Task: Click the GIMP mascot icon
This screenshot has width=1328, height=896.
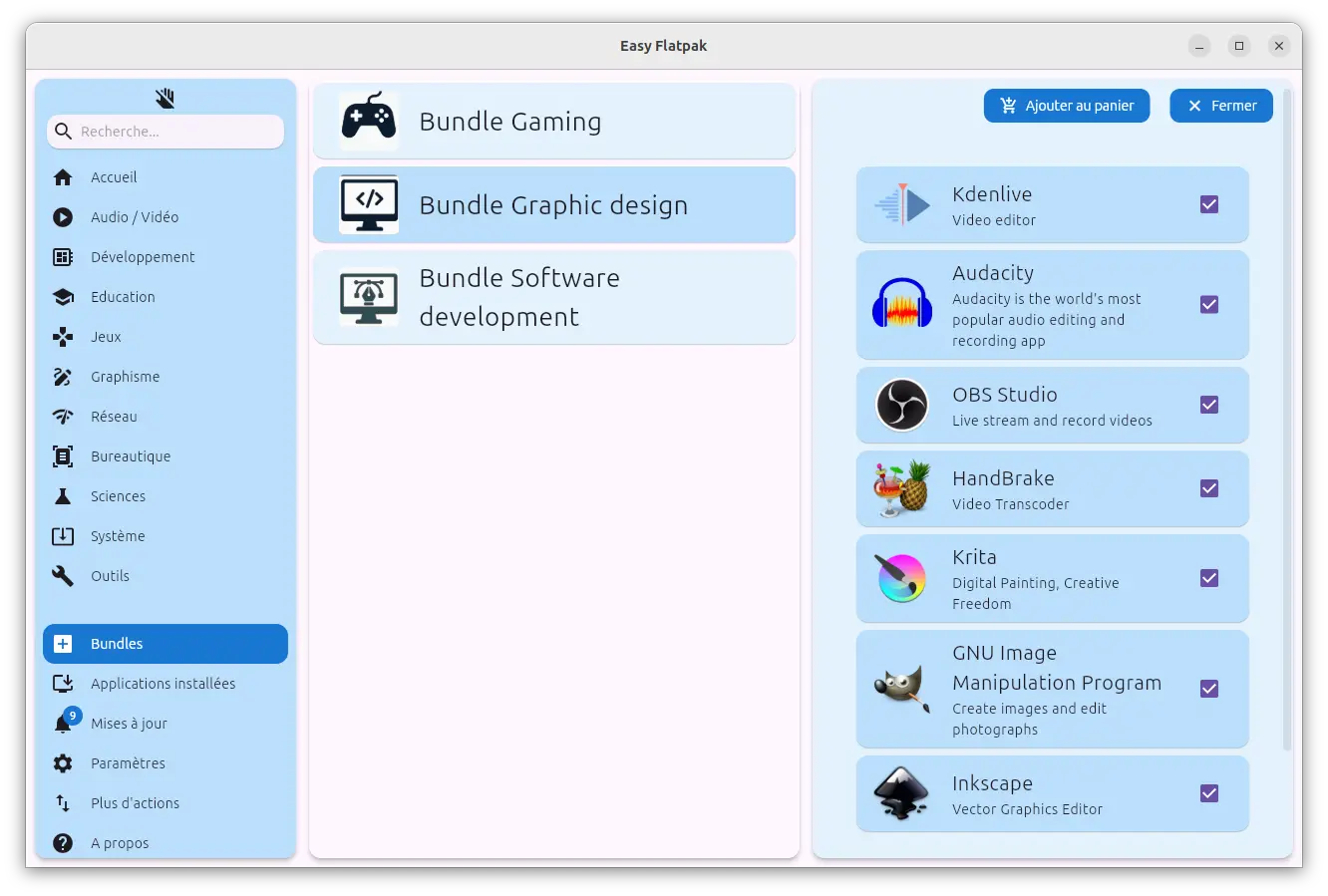Action: pos(902,689)
